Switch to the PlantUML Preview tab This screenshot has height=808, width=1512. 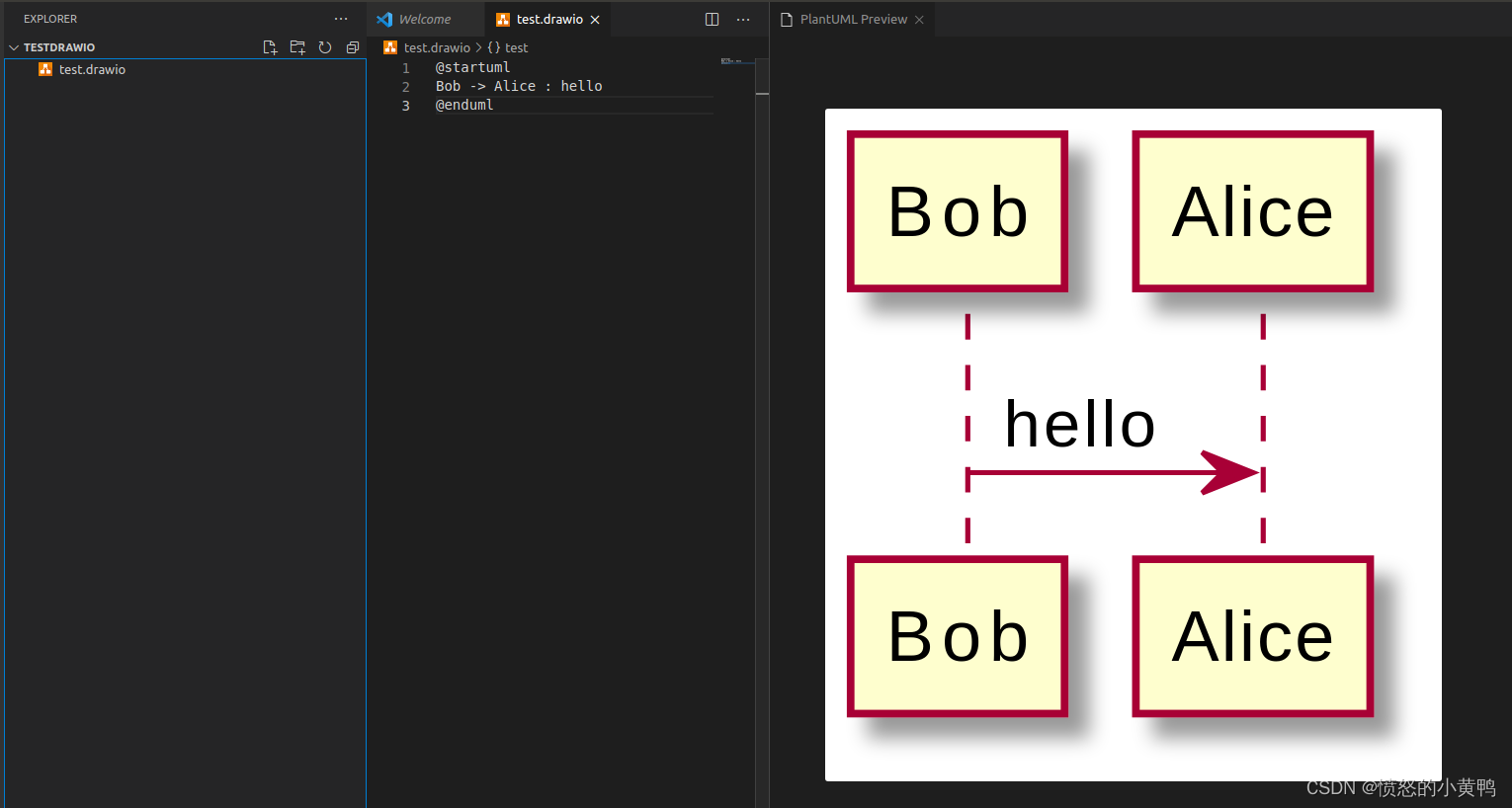pos(850,18)
